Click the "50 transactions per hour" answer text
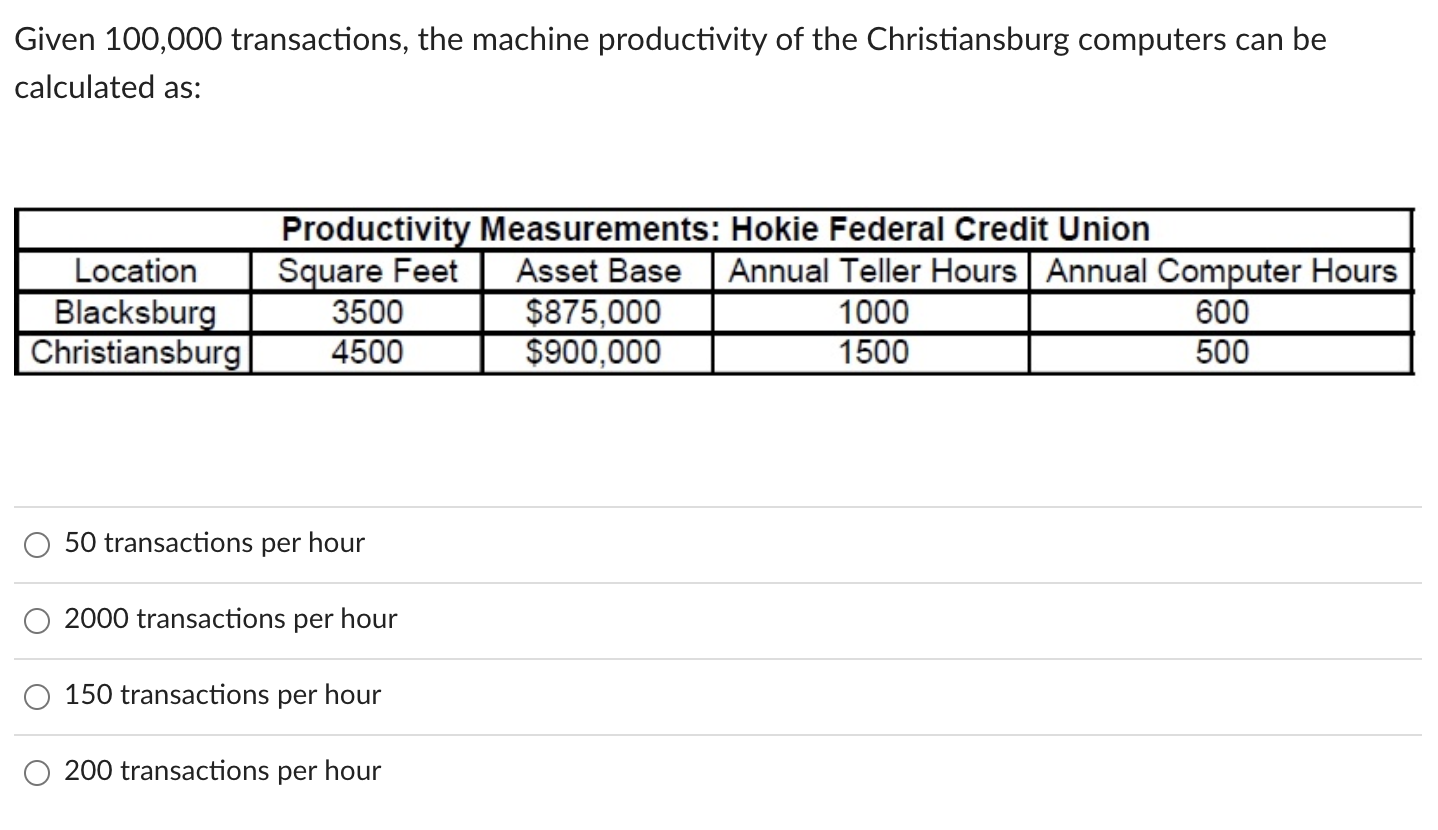This screenshot has height=830, width=1438. pos(214,543)
